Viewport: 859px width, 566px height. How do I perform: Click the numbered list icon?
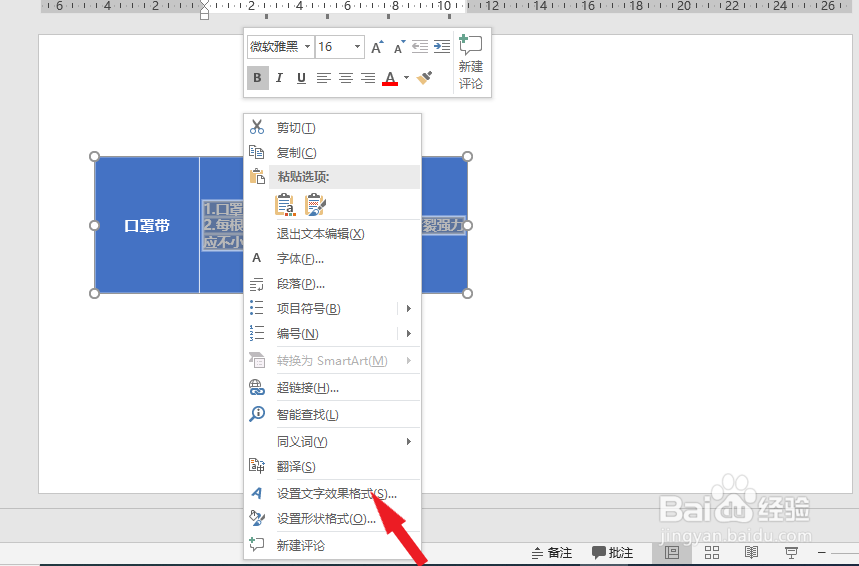point(256,333)
